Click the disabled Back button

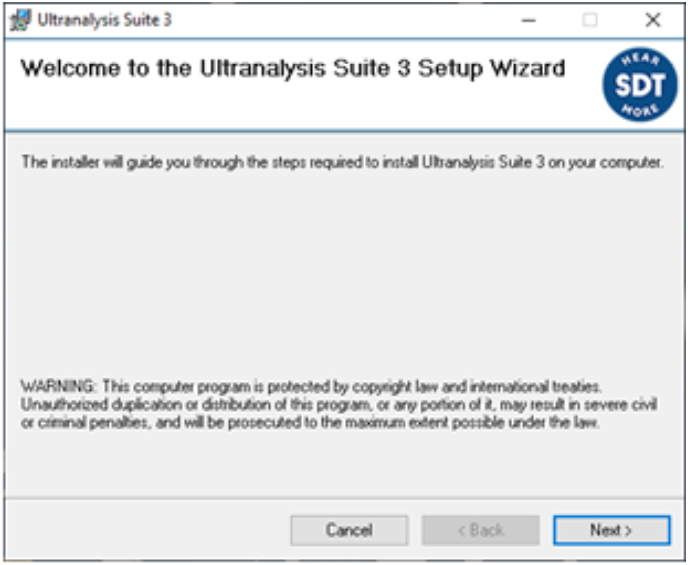(480, 530)
